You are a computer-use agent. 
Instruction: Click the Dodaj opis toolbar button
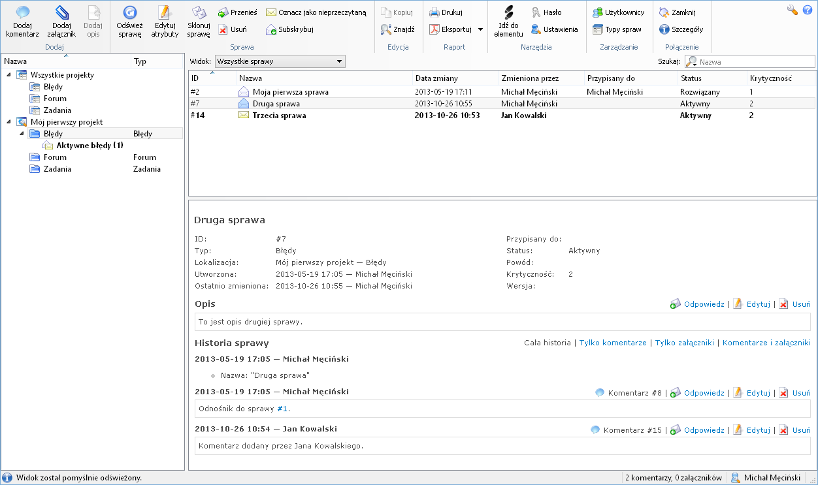[93, 21]
